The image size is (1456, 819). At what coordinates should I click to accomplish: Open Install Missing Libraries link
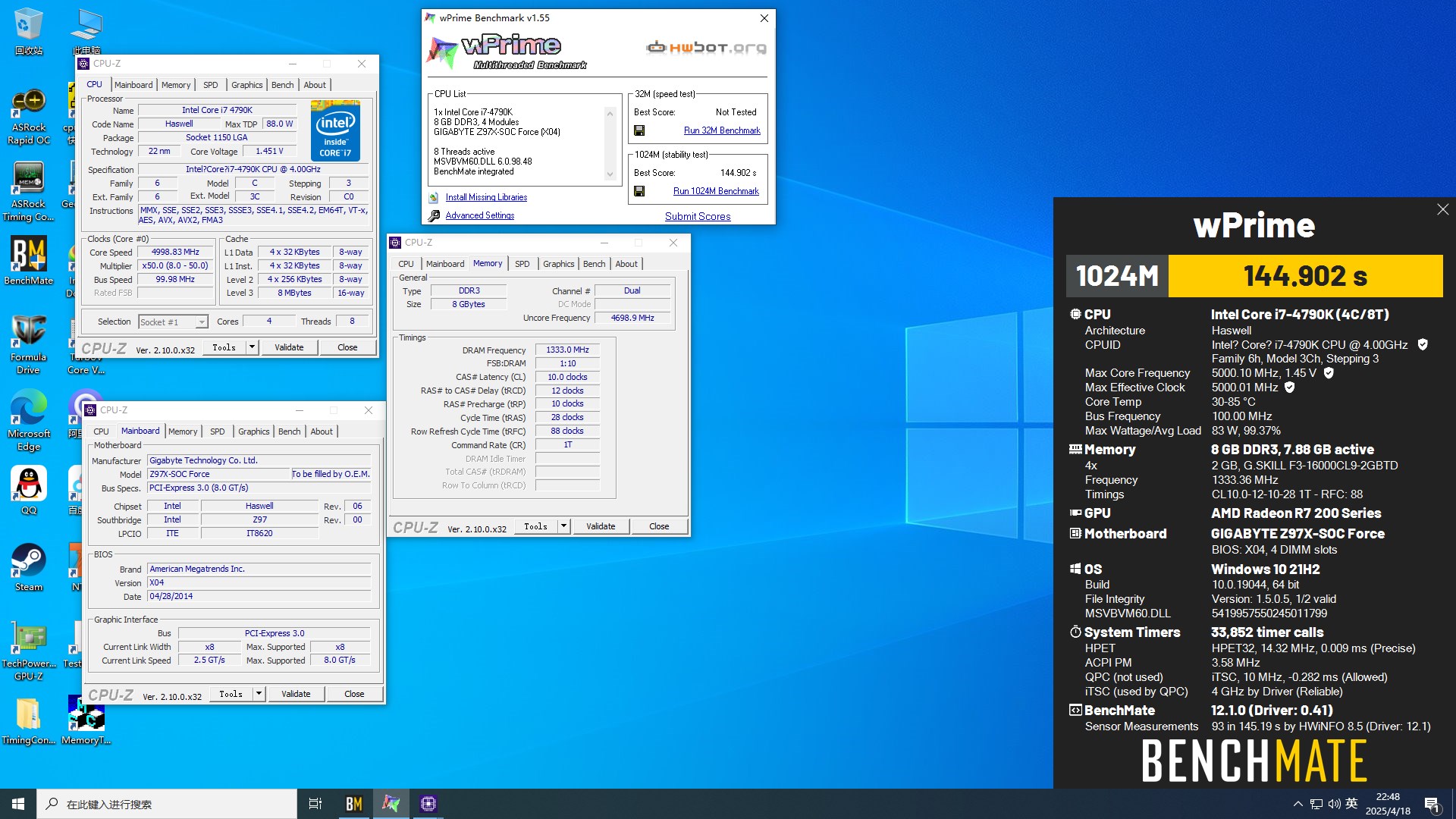tap(486, 197)
